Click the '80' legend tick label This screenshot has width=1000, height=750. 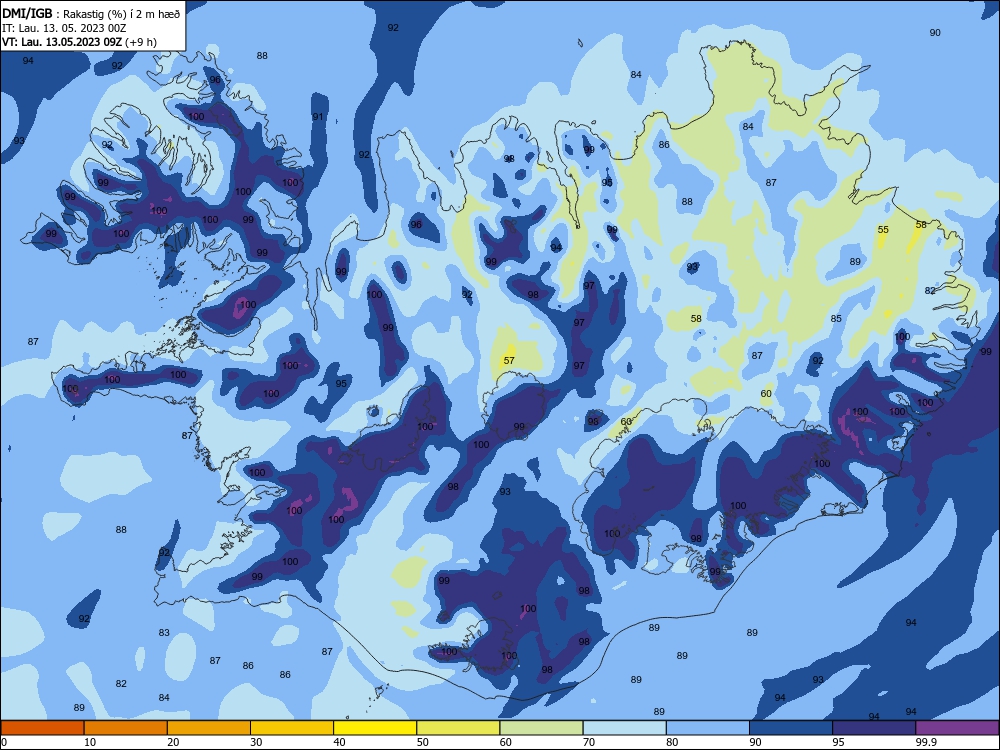pos(672,742)
